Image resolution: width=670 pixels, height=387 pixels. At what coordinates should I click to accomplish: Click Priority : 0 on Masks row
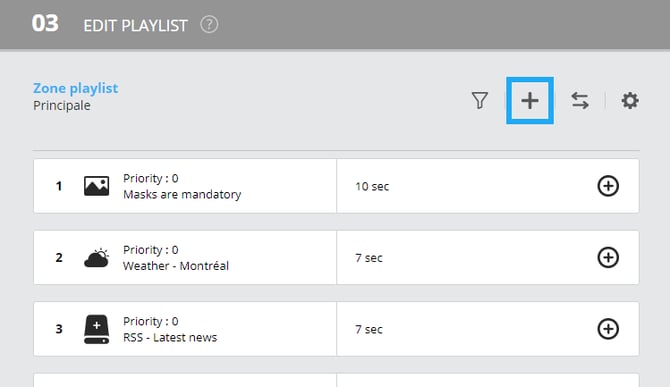point(151,178)
